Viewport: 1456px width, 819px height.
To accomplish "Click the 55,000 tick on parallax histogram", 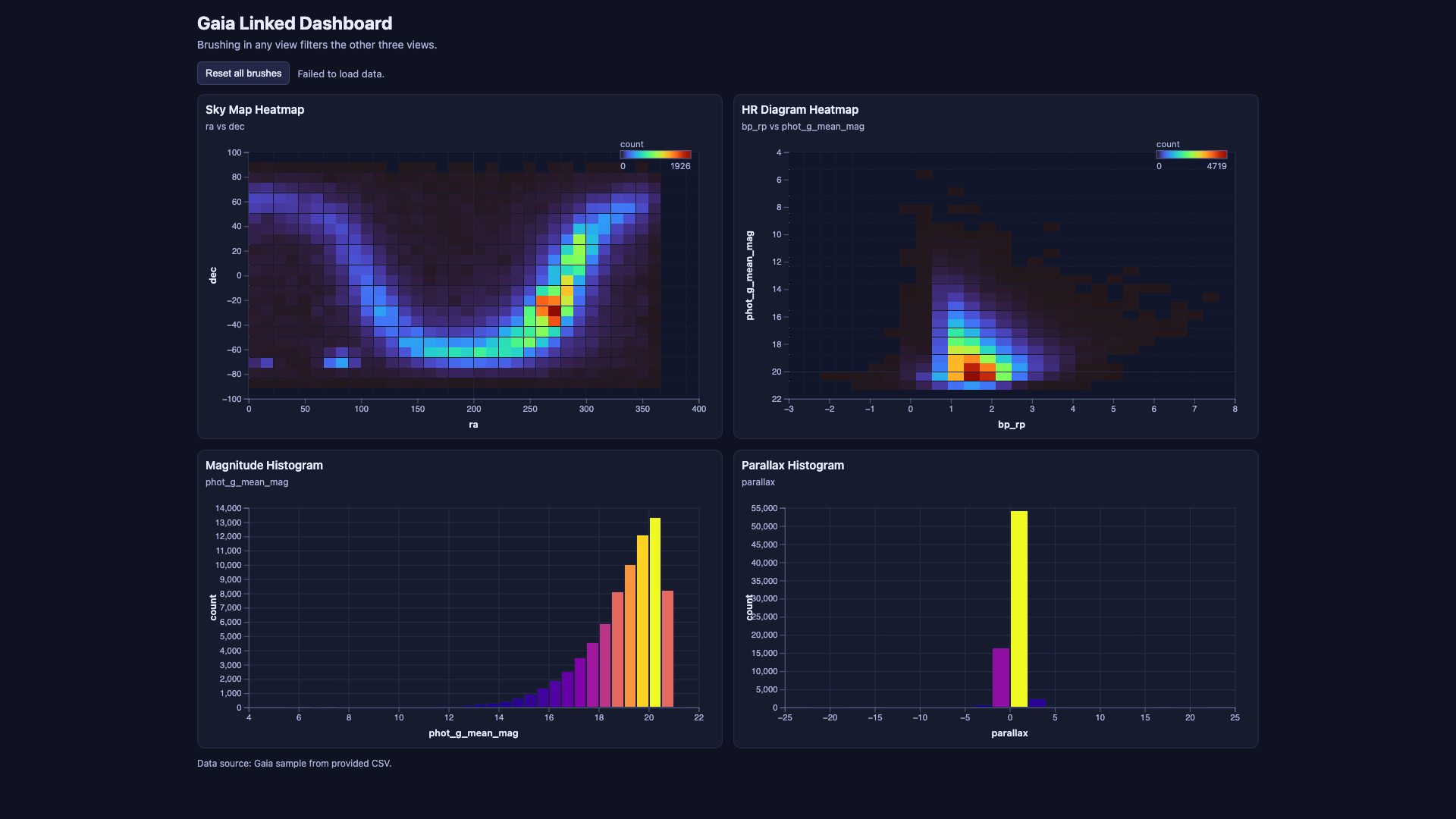I will tap(764, 508).
